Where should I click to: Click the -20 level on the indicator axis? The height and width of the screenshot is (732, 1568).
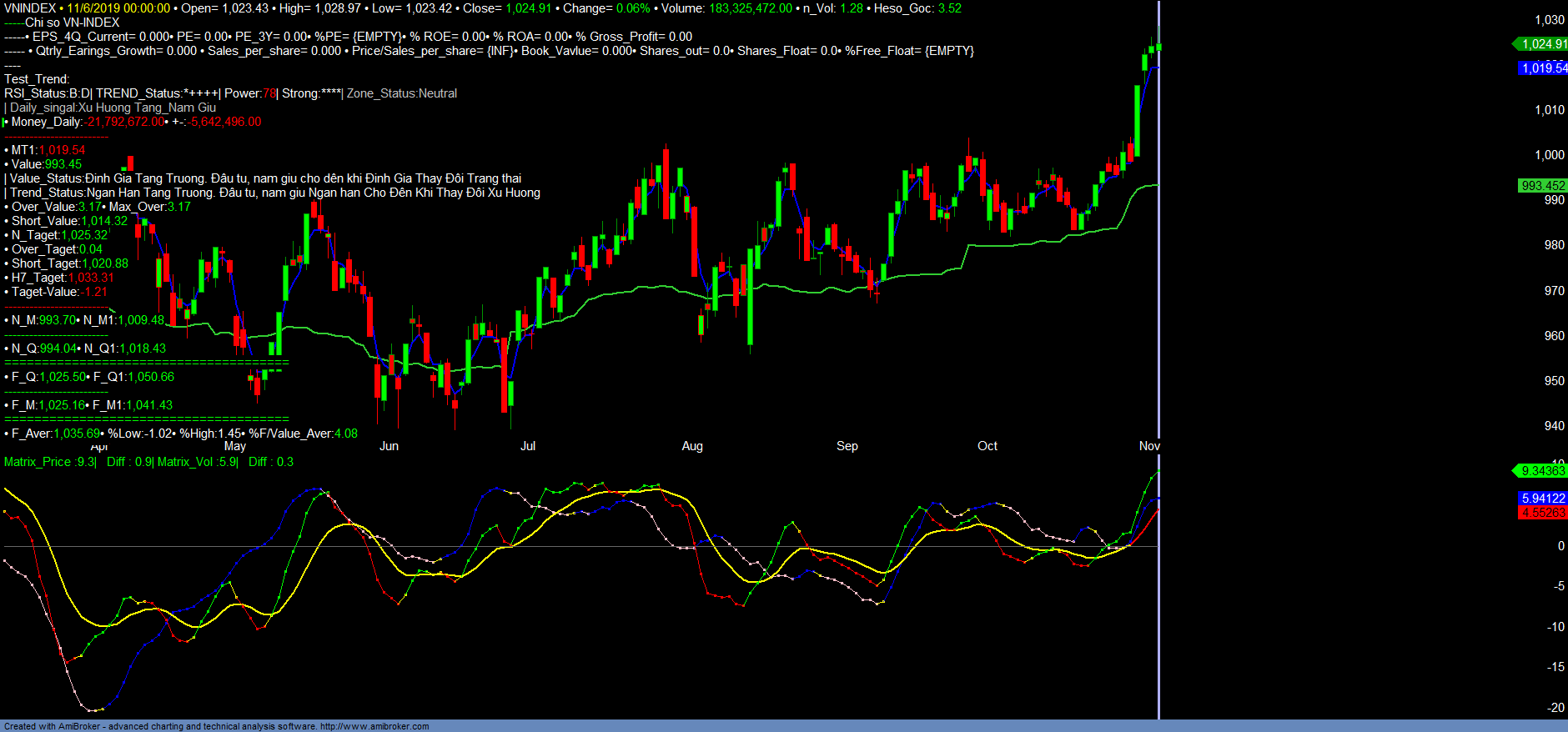point(1555,708)
